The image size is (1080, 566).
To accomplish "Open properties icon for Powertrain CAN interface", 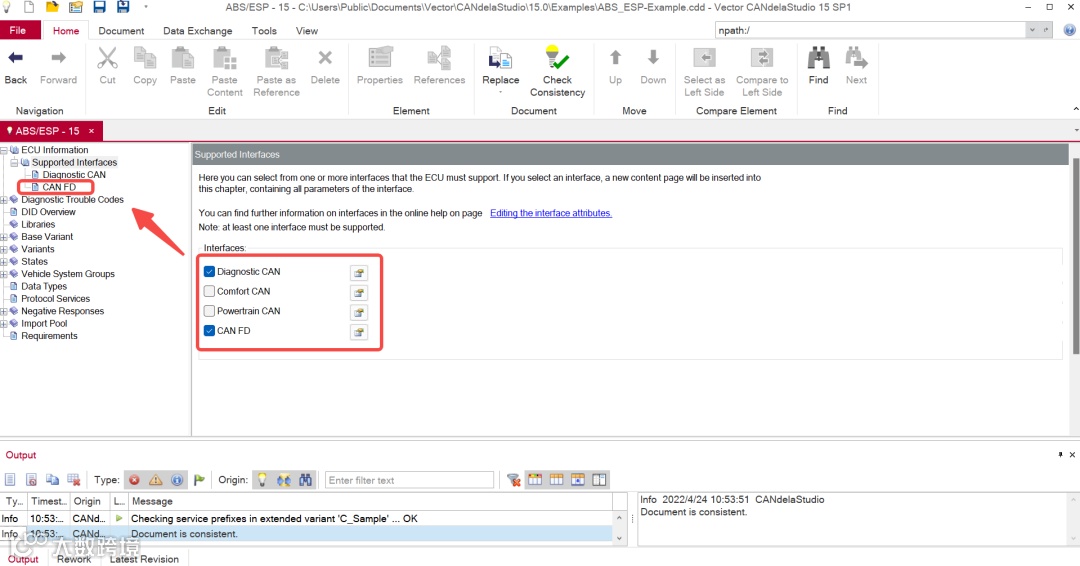I will tap(359, 313).
